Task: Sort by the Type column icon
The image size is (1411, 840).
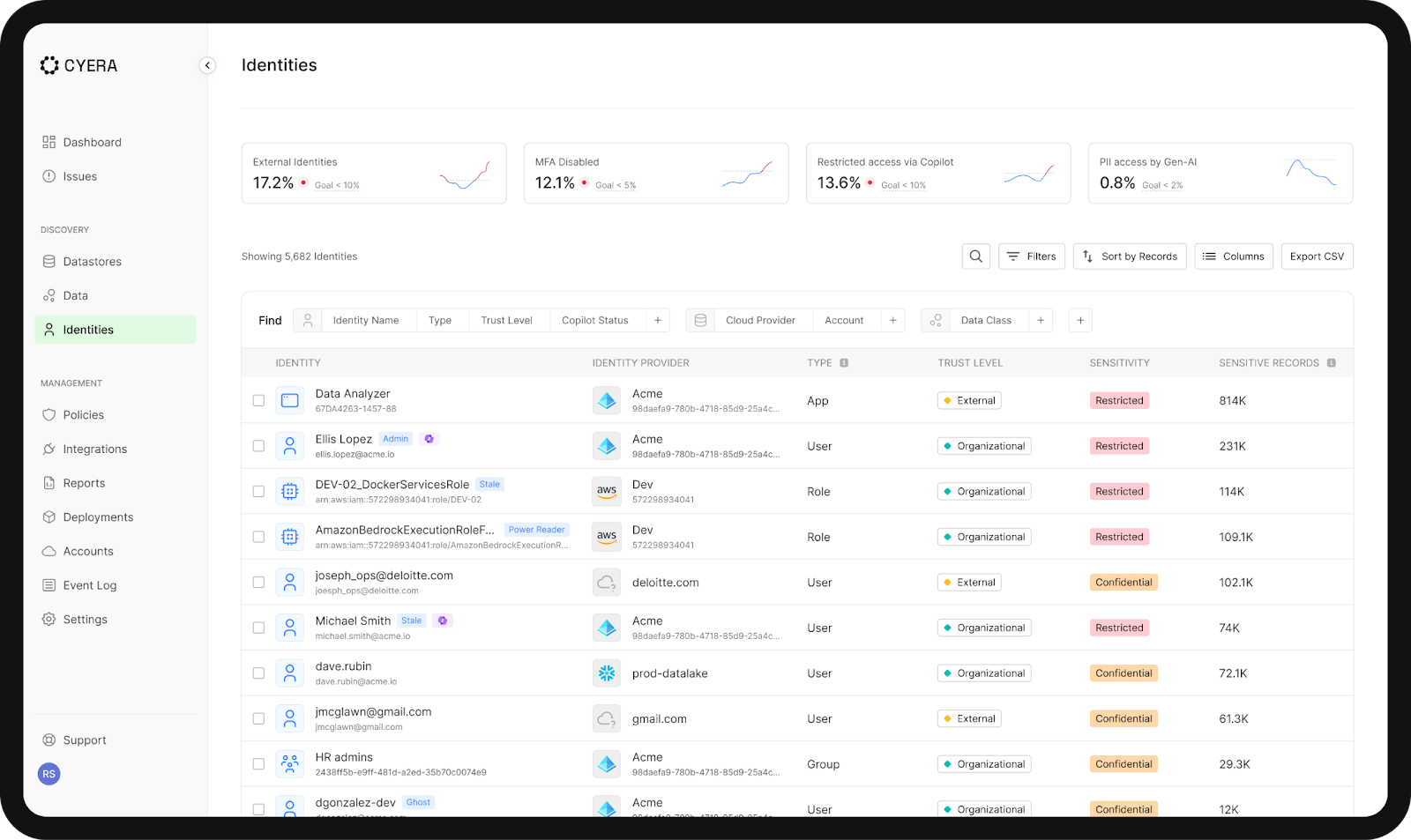Action: 844,363
